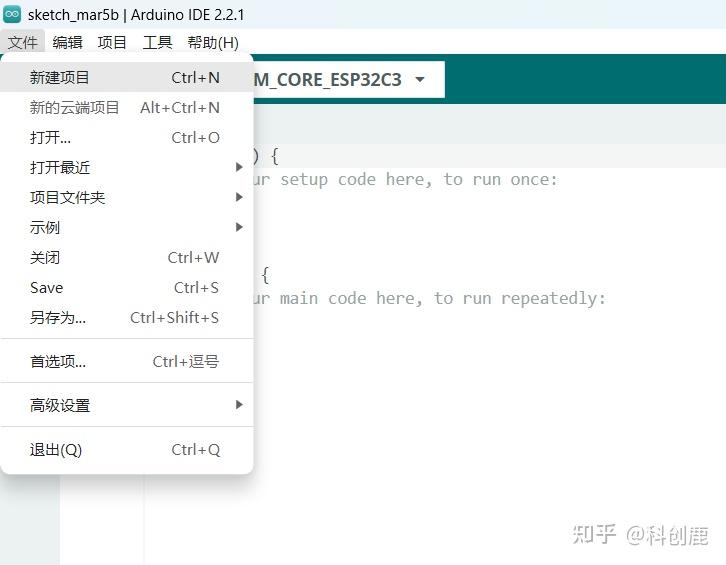Click the 文件 menu bar item
Screen dimensions: 726x565
[22, 43]
